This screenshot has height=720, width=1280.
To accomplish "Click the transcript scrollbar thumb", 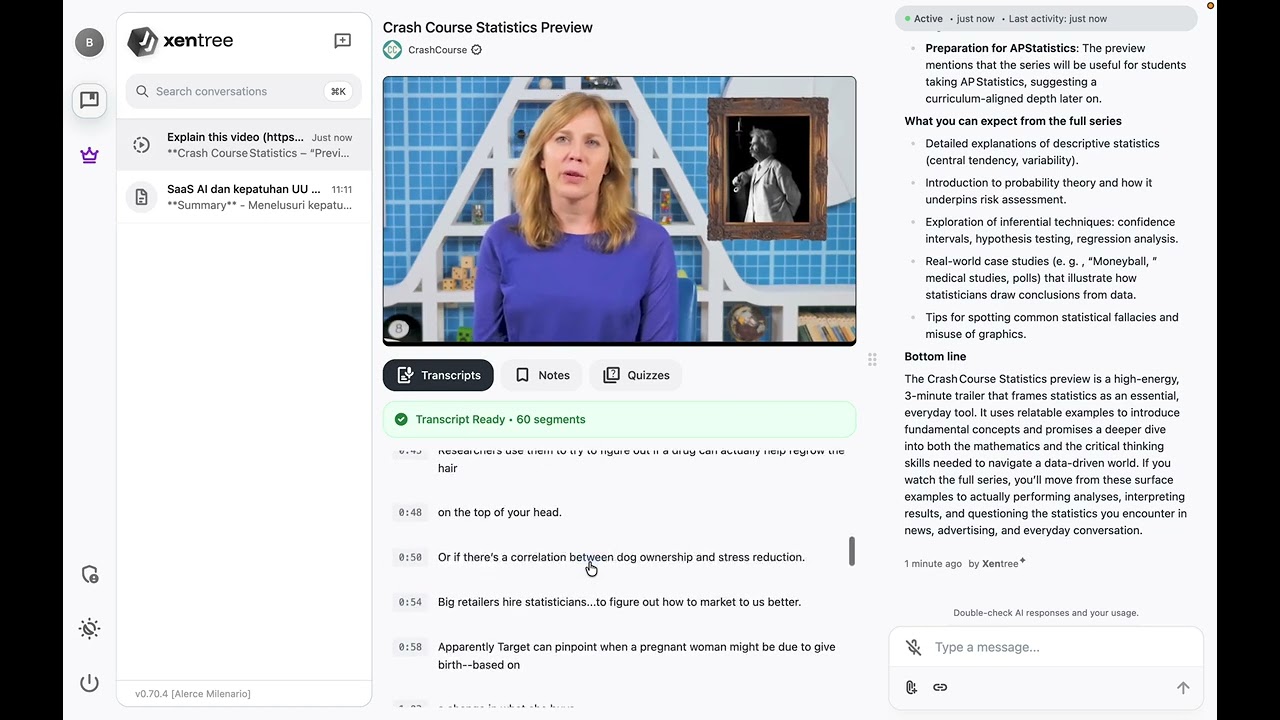I will point(852,551).
